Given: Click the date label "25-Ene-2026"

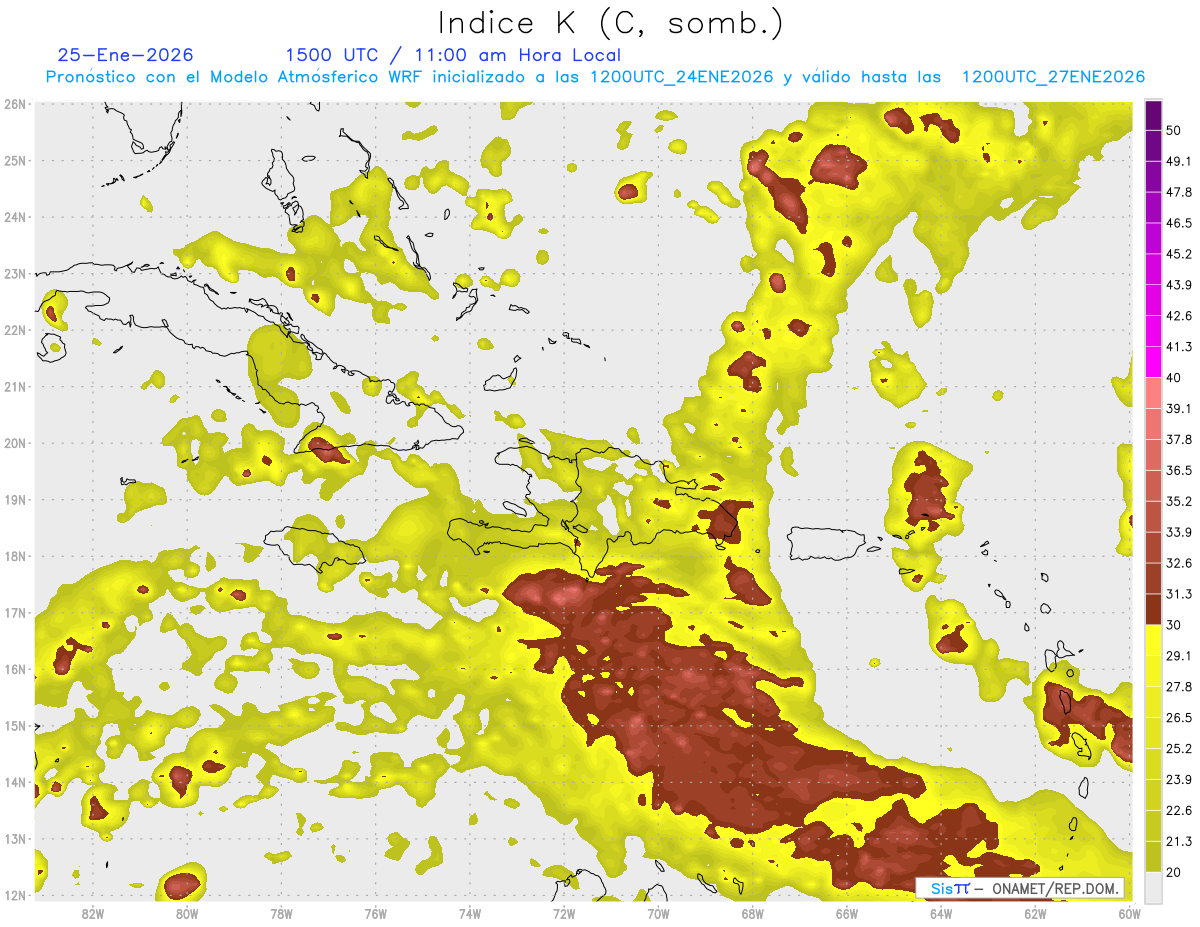Looking at the screenshot, I should [x=126, y=55].
